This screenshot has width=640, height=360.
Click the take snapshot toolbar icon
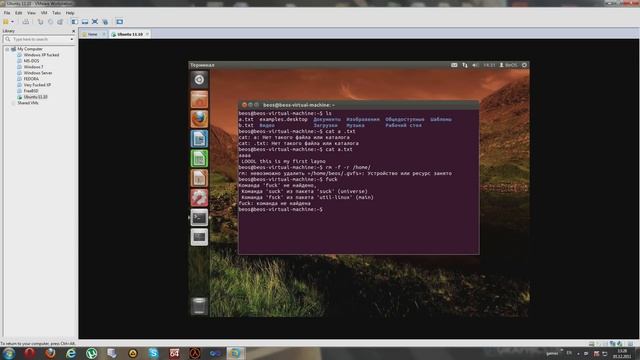coord(40,22)
